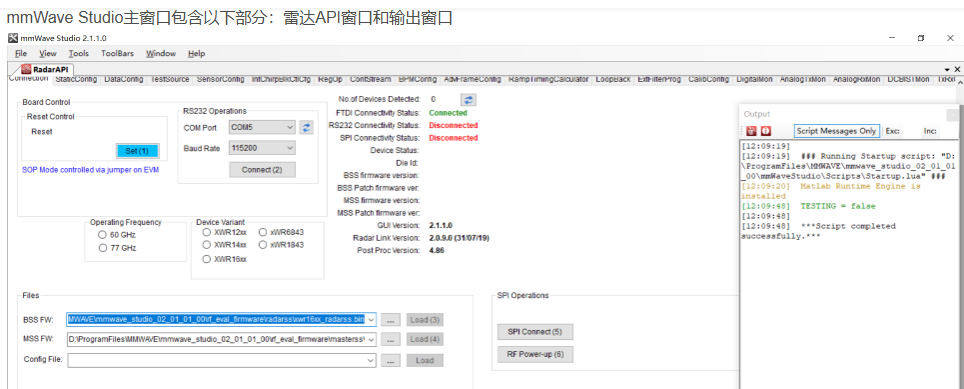Choose xWR6843 device variant
964x389 pixels.
(x=263, y=232)
